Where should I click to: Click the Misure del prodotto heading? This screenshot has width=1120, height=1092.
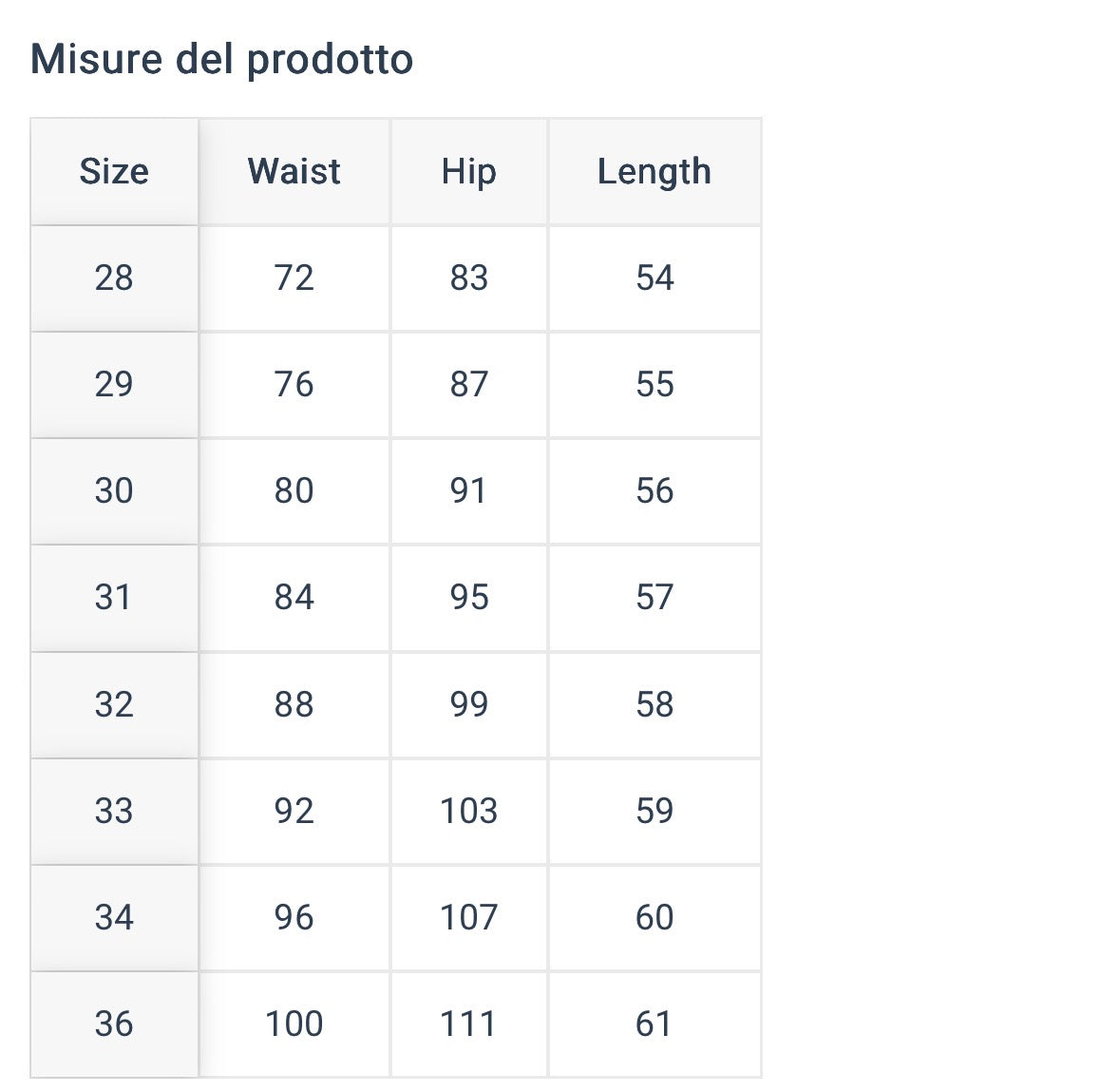tap(221, 59)
